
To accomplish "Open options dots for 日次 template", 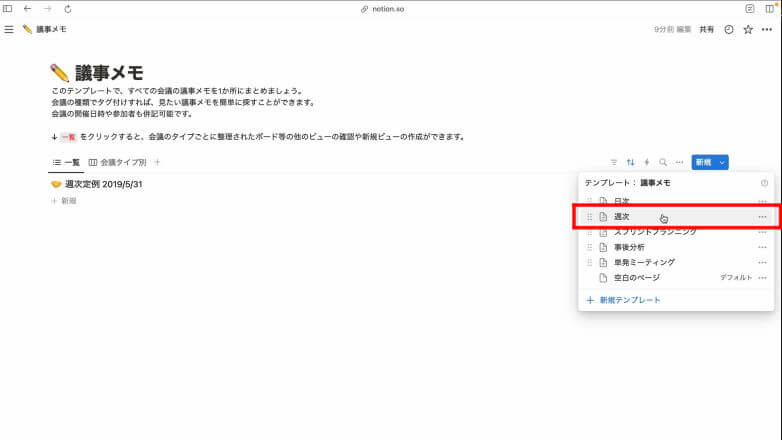I will [x=762, y=202].
